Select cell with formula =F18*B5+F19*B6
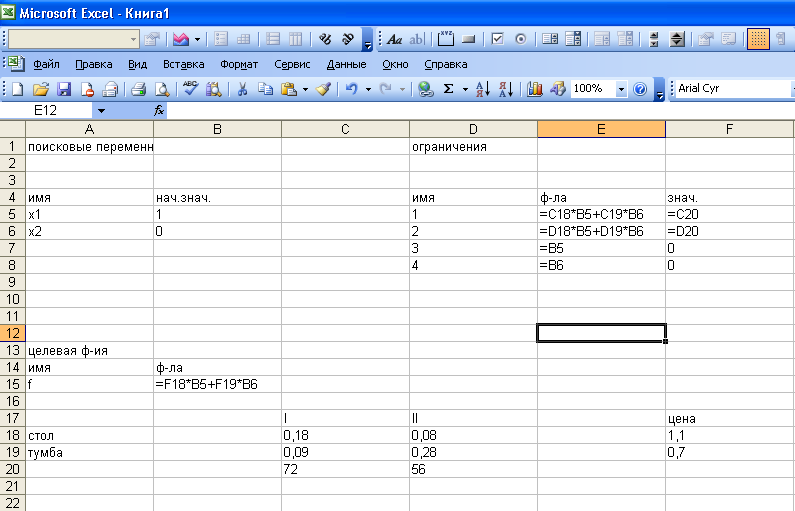This screenshot has width=795, height=511. (x=218, y=384)
